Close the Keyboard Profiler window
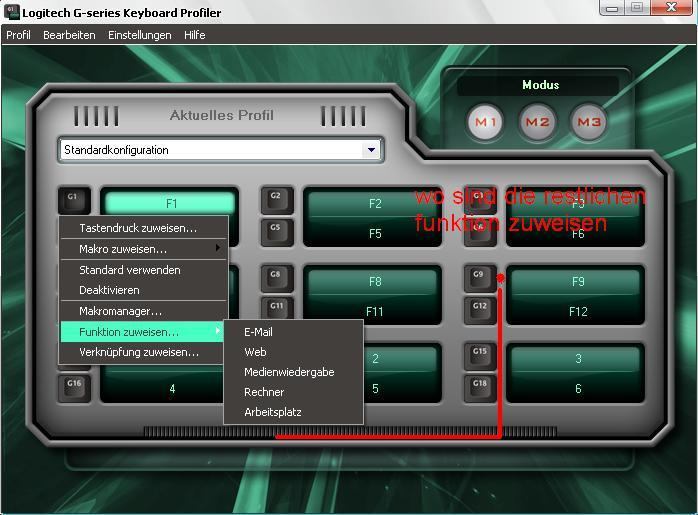This screenshot has height=515, width=698. [671, 8]
